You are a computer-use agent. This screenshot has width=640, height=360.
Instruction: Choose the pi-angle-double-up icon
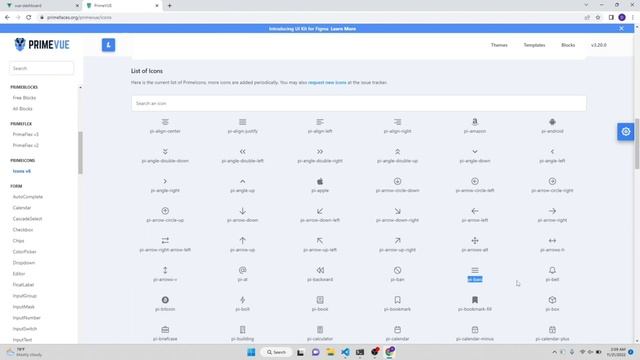click(398, 152)
